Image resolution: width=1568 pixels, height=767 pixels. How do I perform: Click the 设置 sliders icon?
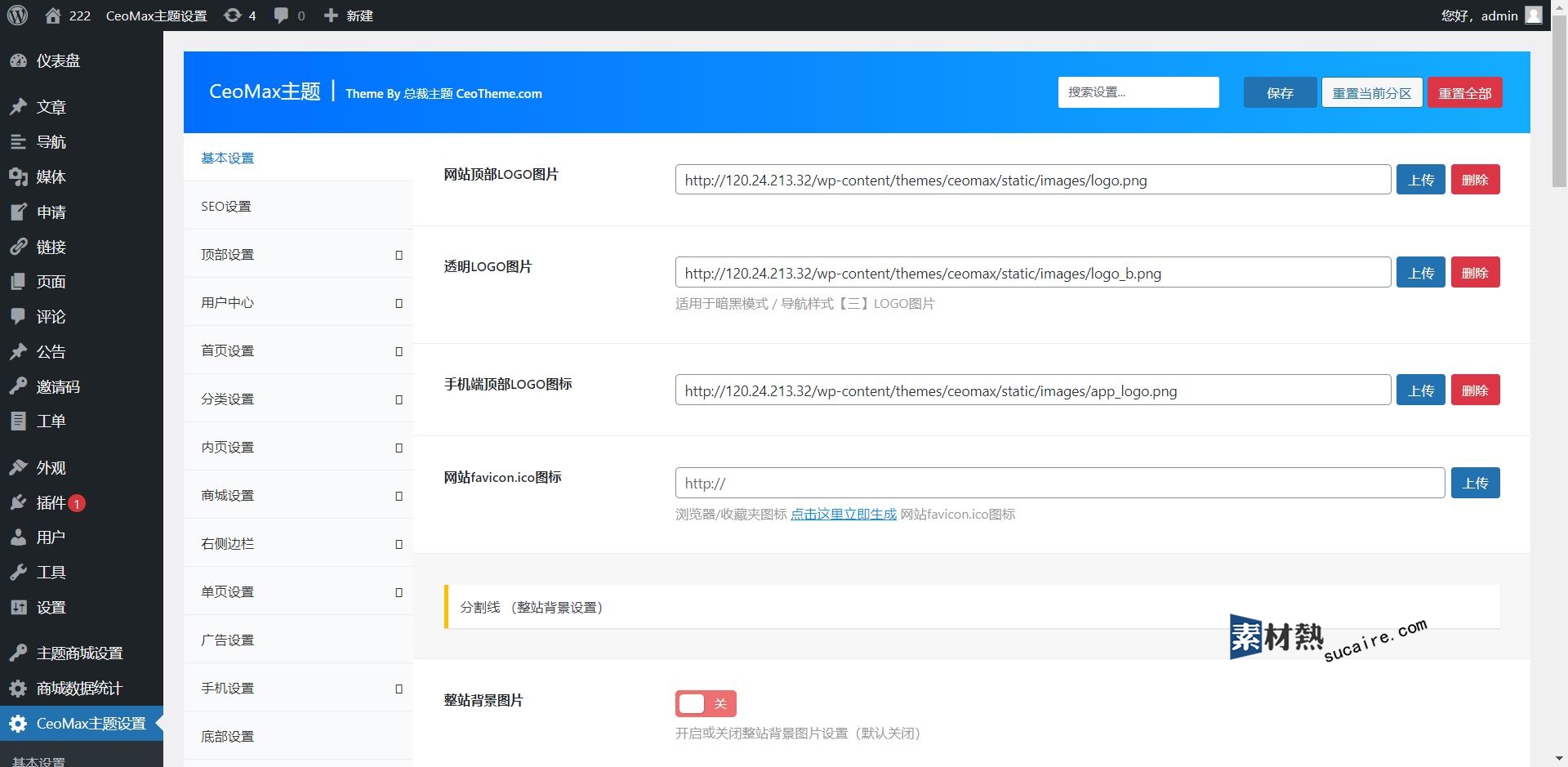pos(18,608)
